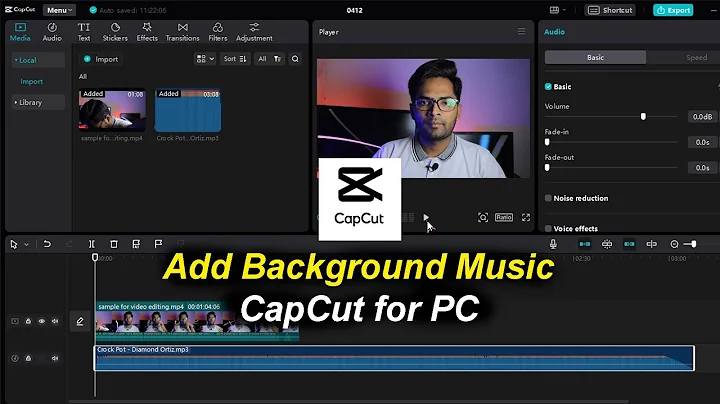Screen dimensions: 720x404
Task: Select the sample video thumbnail
Action: tap(112, 110)
